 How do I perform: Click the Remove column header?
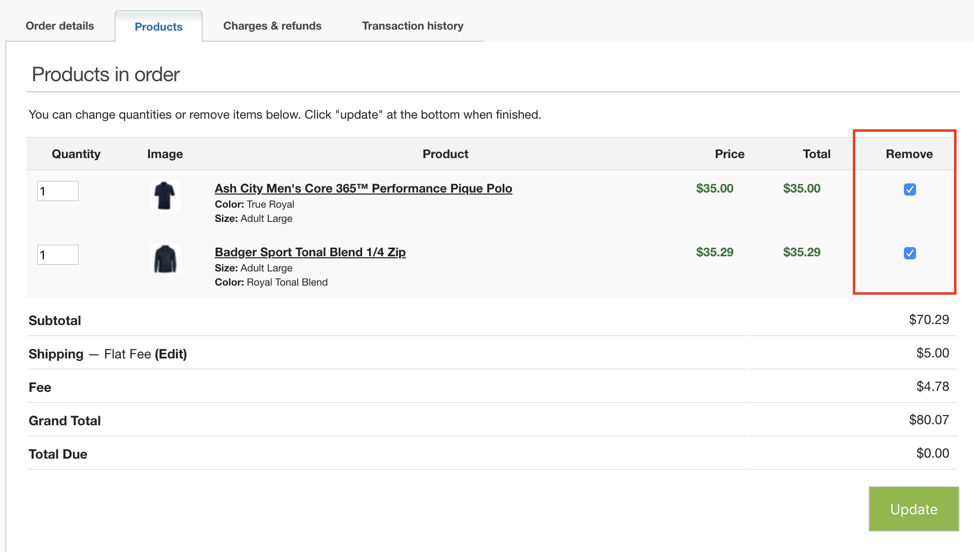click(909, 154)
